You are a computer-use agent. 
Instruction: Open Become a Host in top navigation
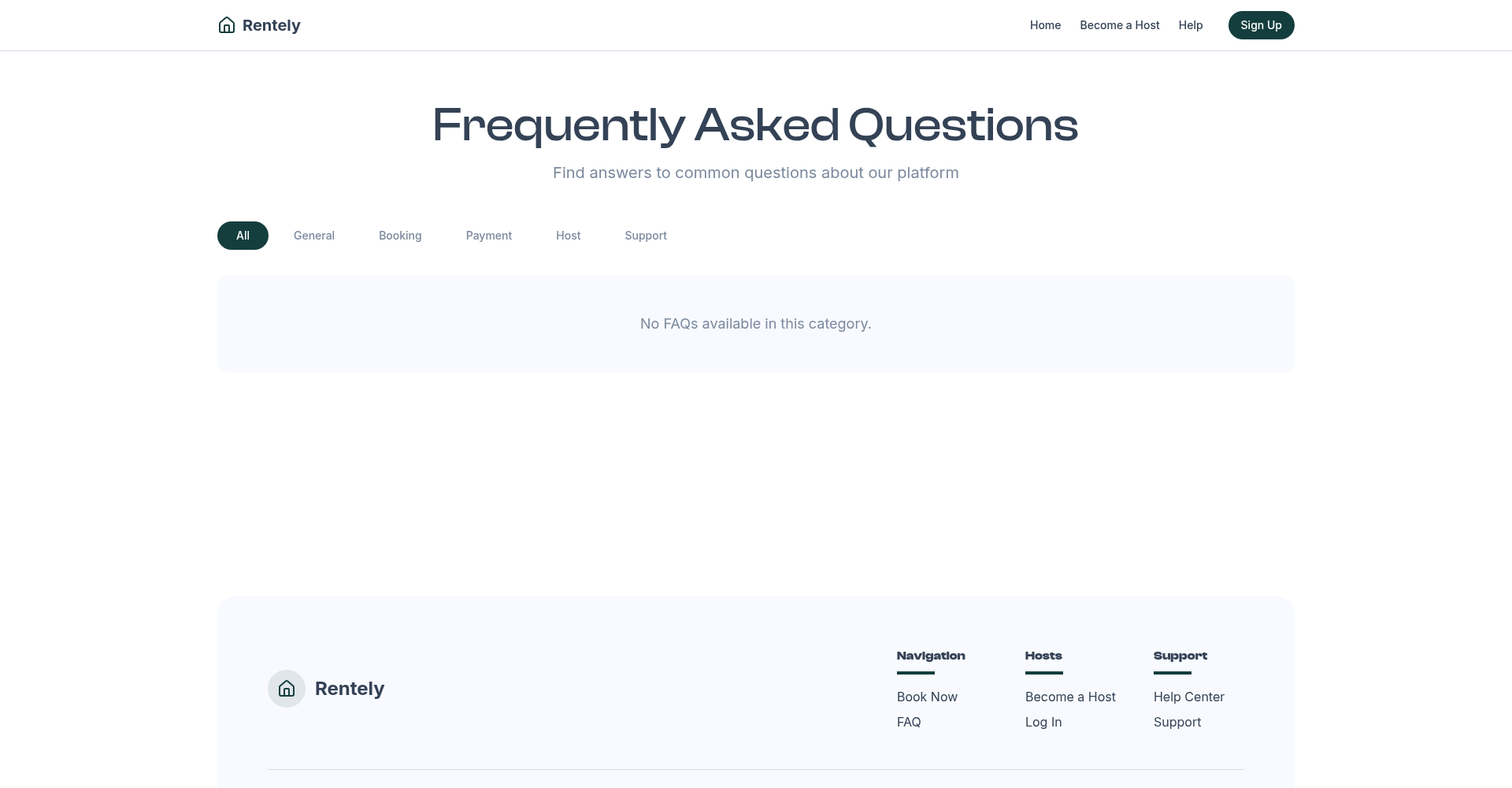pos(1120,25)
